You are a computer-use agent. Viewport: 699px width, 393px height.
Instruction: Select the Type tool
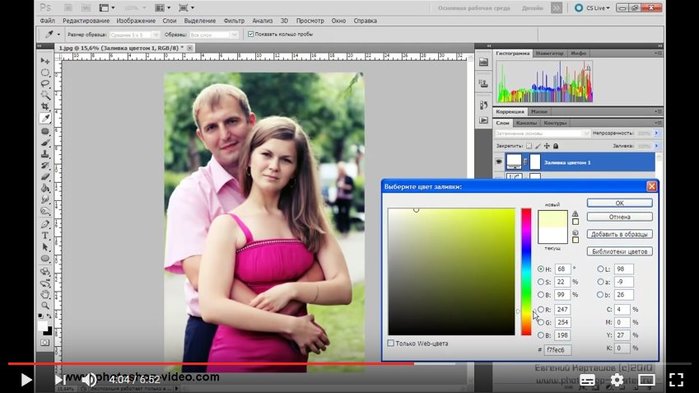(45, 236)
